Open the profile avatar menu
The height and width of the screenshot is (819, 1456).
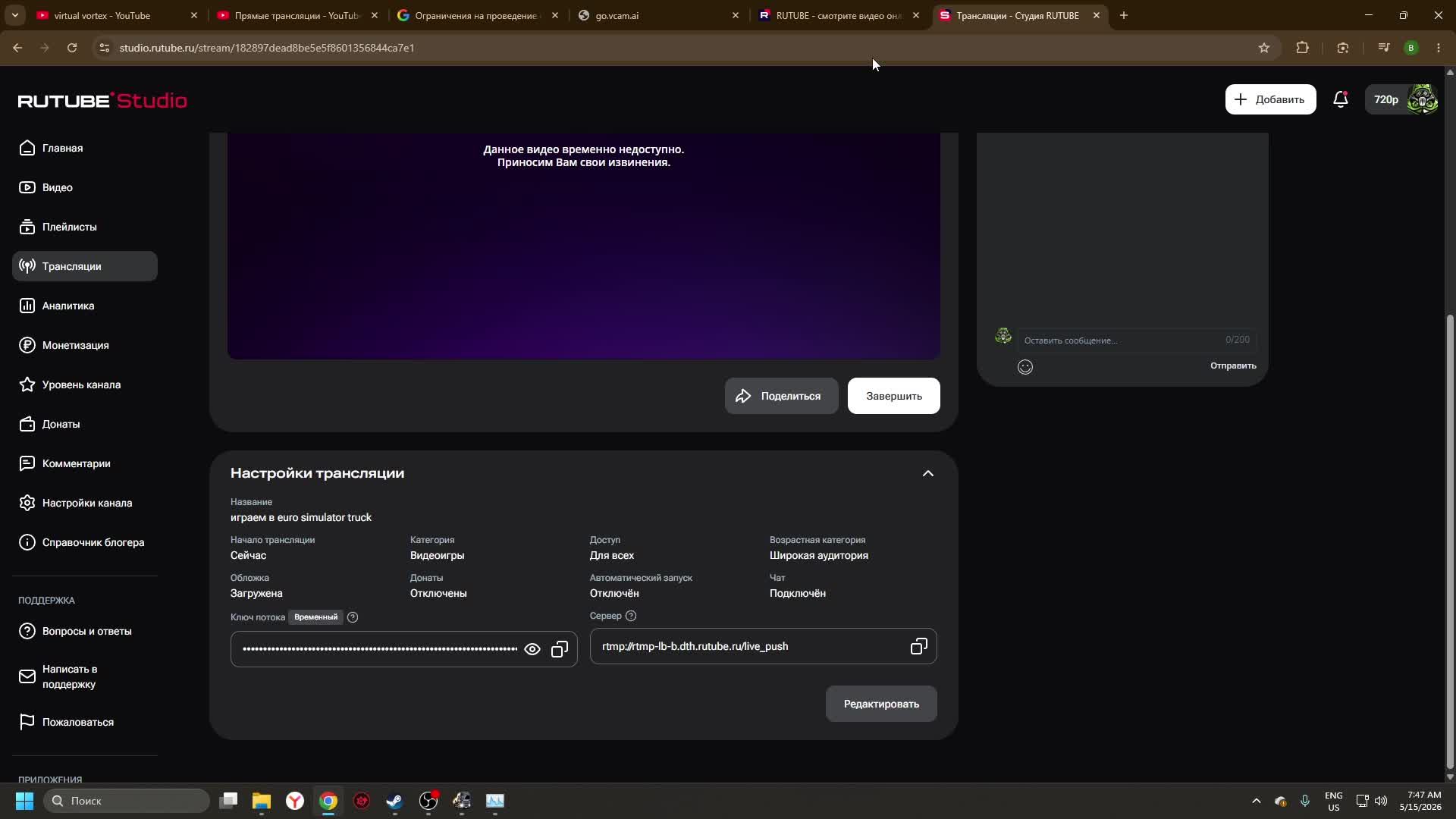click(1422, 99)
